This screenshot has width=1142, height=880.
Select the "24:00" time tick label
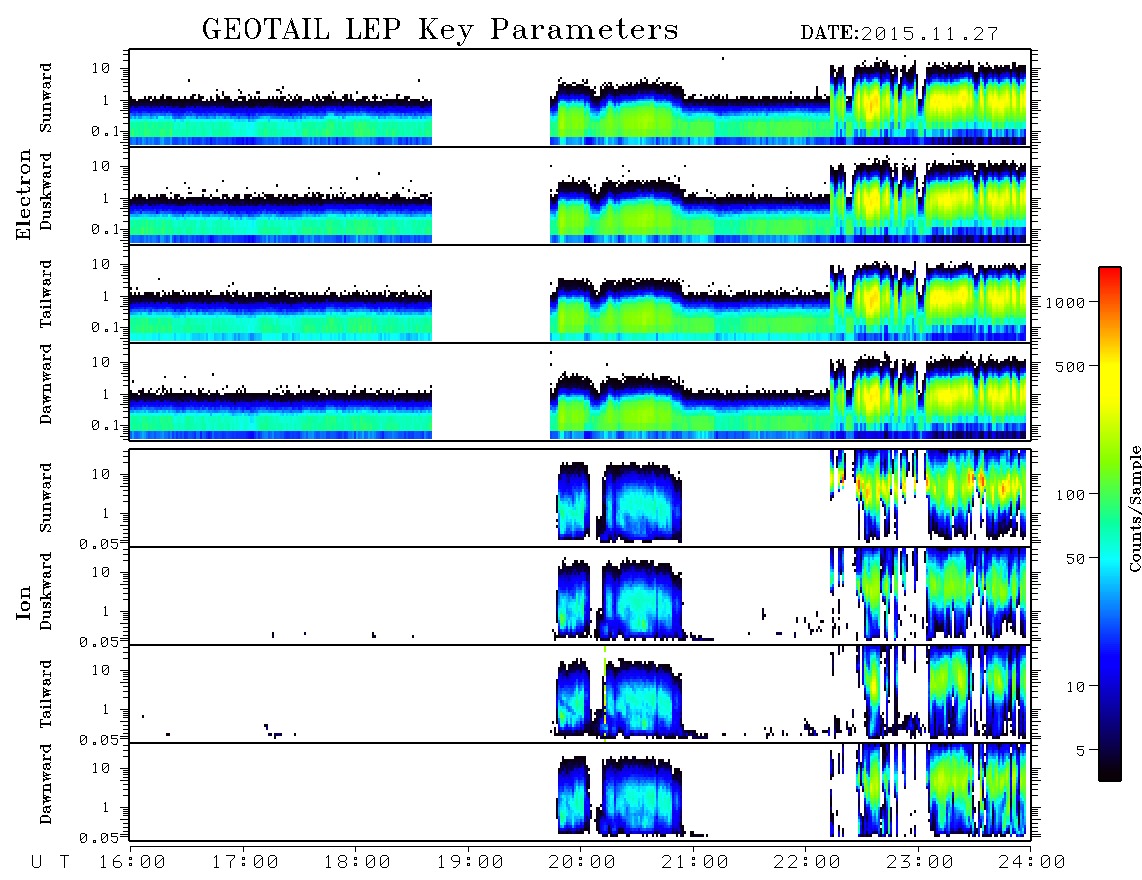click(x=1033, y=863)
